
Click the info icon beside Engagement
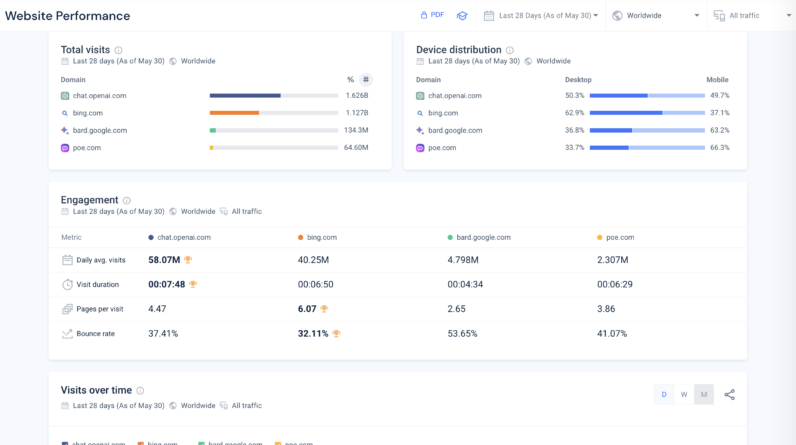point(127,200)
